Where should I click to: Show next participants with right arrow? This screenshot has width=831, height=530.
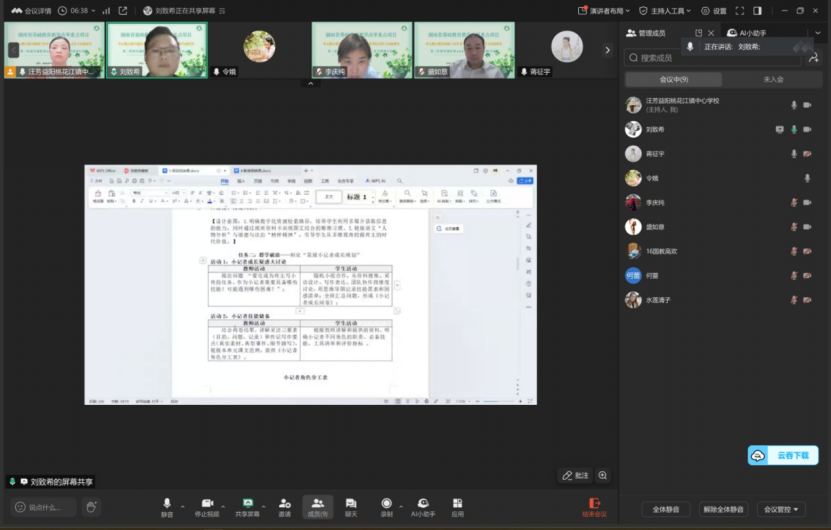pyautogui.click(x=607, y=50)
